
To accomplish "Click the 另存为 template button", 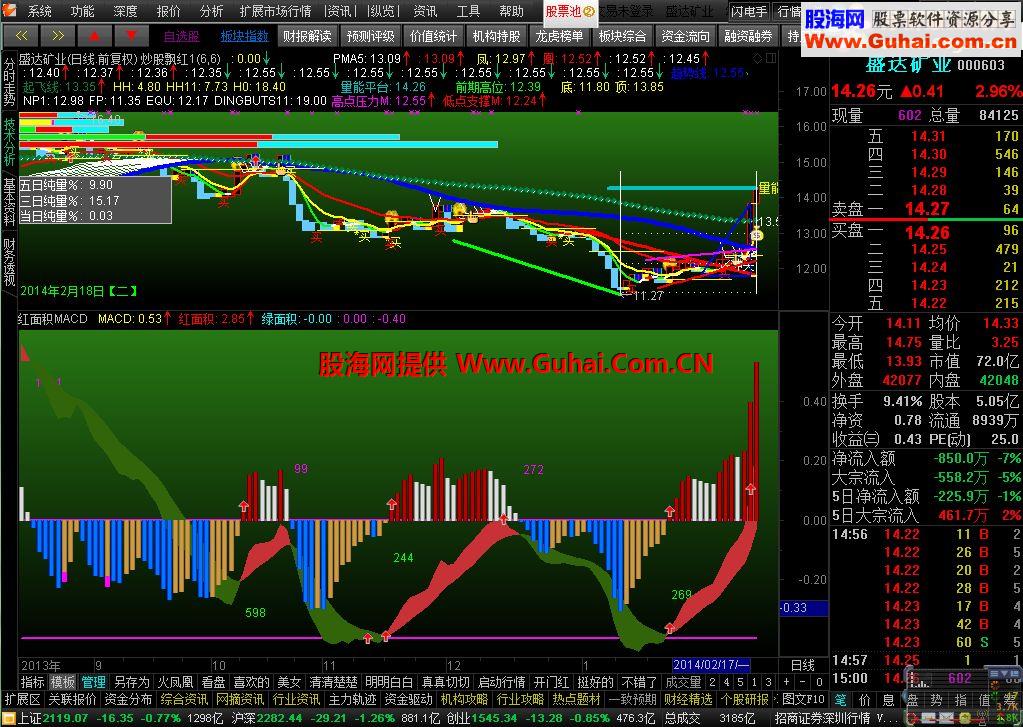I will 132,683.
